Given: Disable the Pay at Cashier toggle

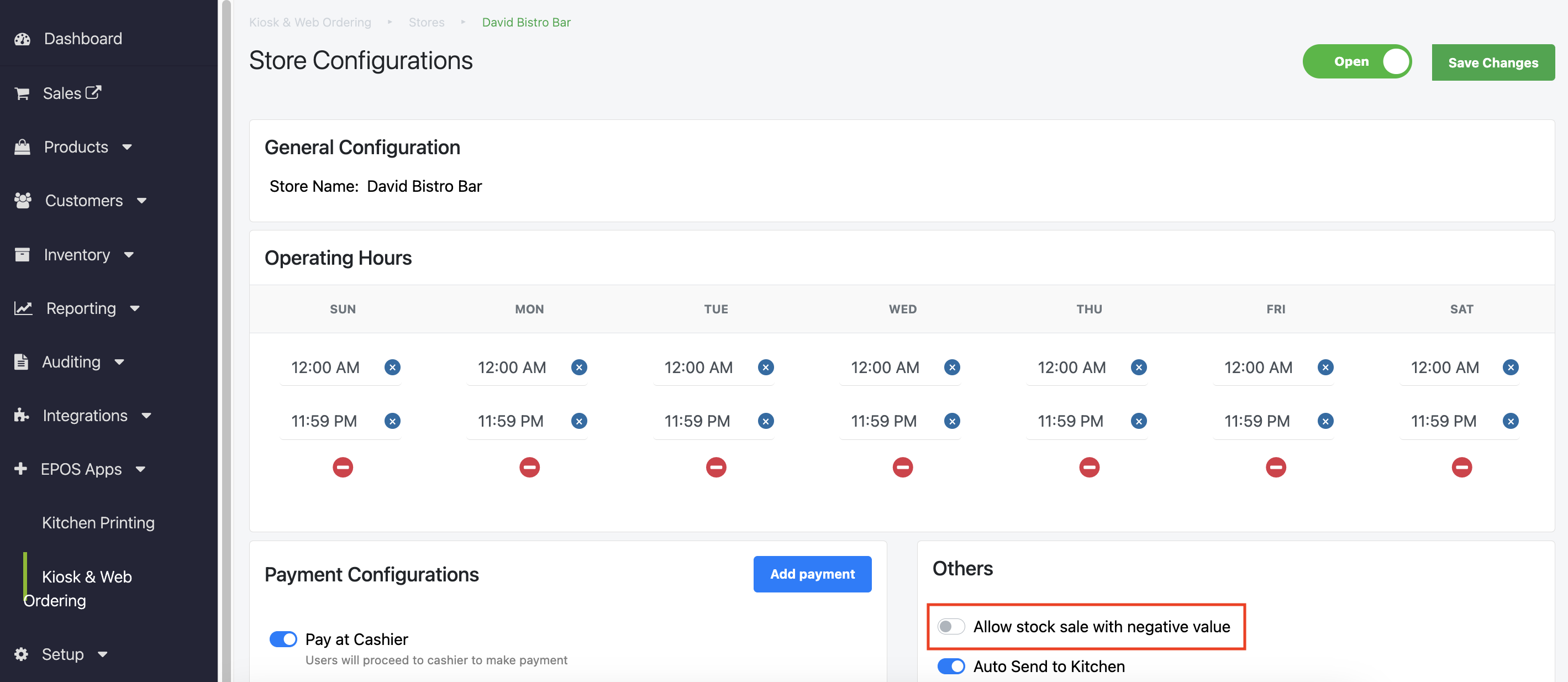Looking at the screenshot, I should pyautogui.click(x=283, y=639).
